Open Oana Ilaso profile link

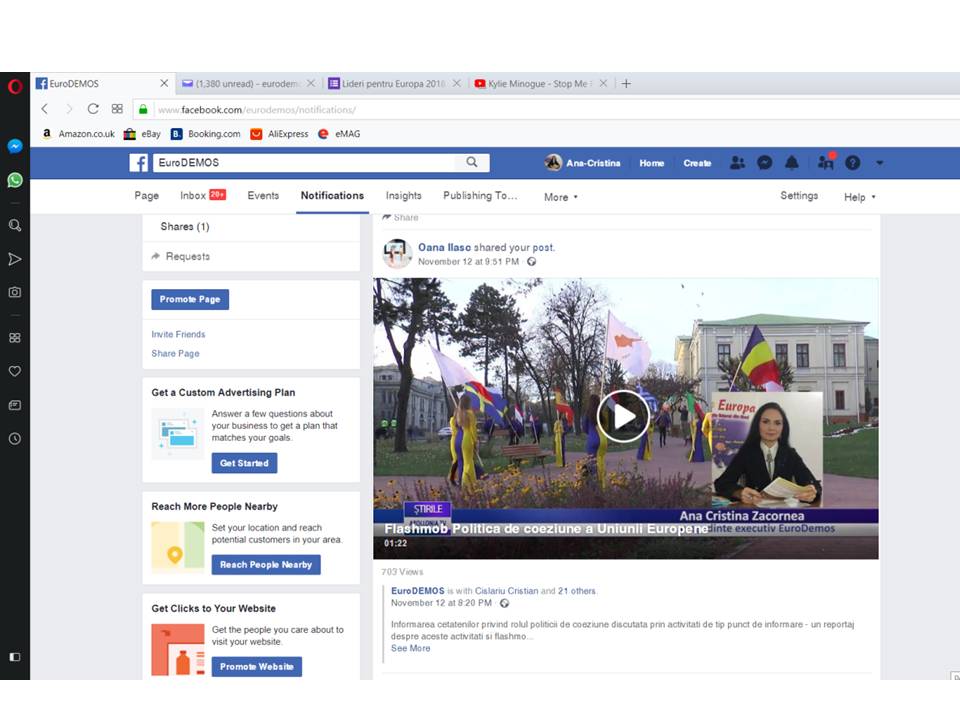point(444,247)
